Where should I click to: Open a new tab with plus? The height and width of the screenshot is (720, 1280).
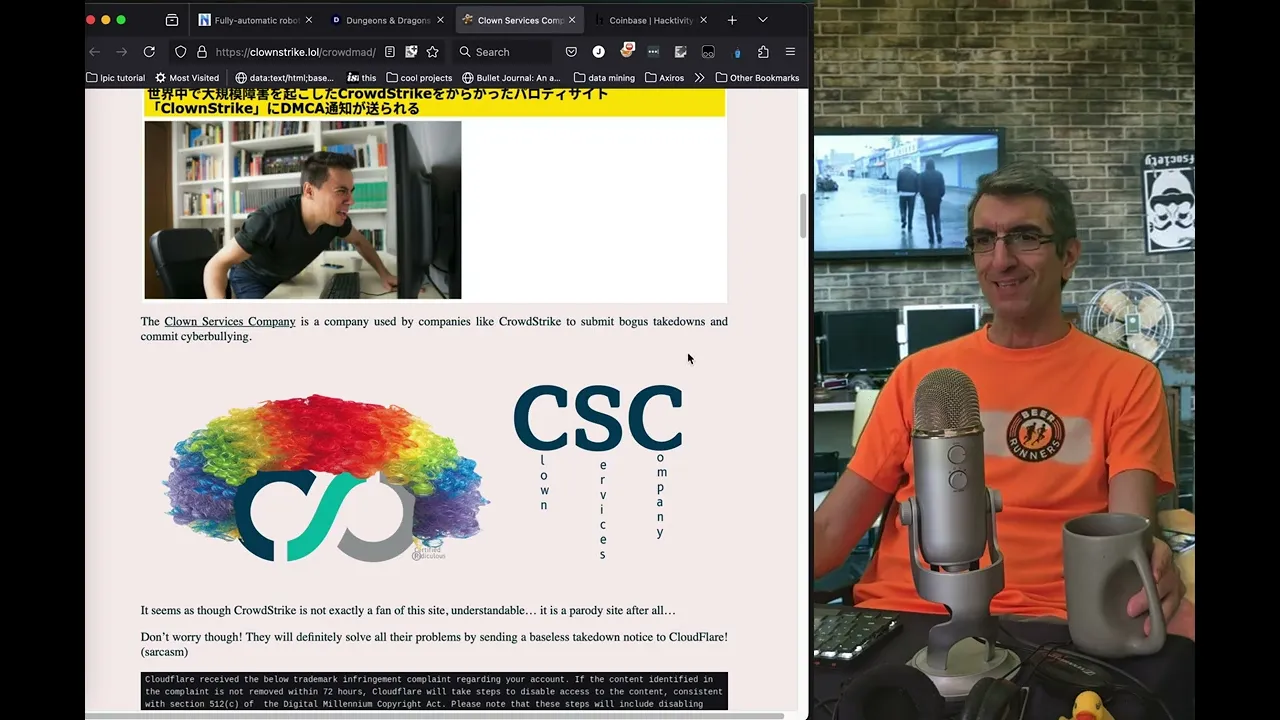[732, 20]
